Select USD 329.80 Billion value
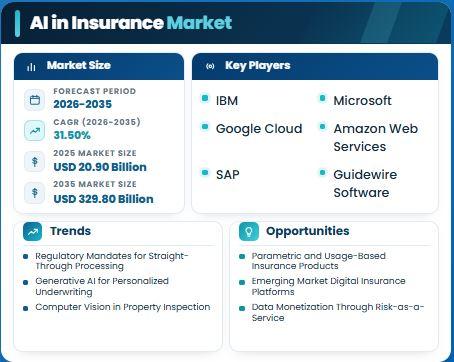The height and width of the screenshot is (362, 454). pyautogui.click(x=103, y=199)
